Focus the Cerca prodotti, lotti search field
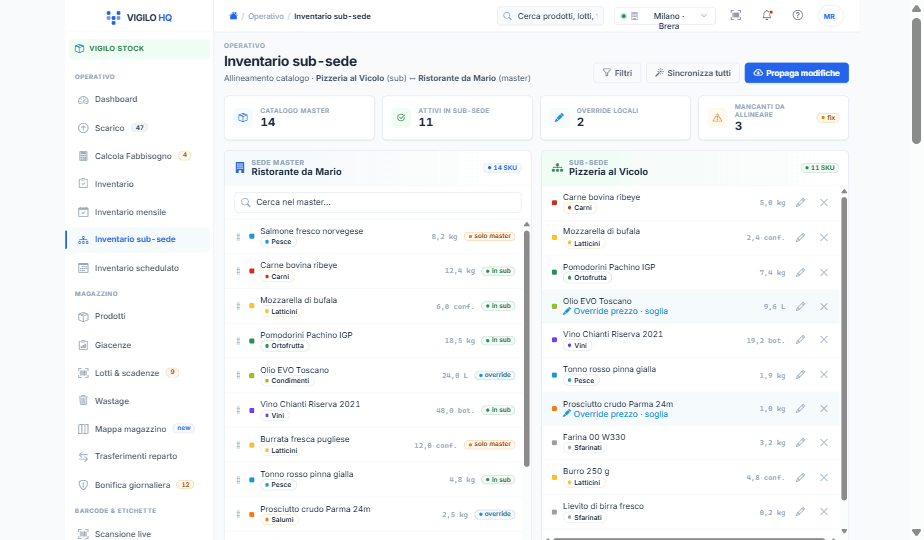 point(550,16)
